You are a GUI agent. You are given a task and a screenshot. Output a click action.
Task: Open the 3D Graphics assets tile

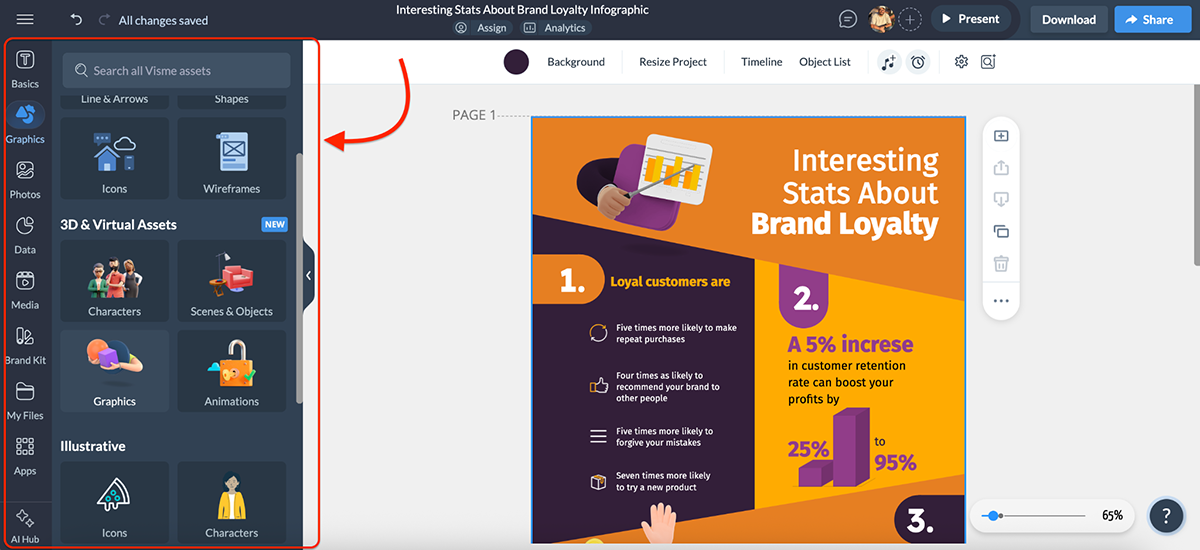115,371
